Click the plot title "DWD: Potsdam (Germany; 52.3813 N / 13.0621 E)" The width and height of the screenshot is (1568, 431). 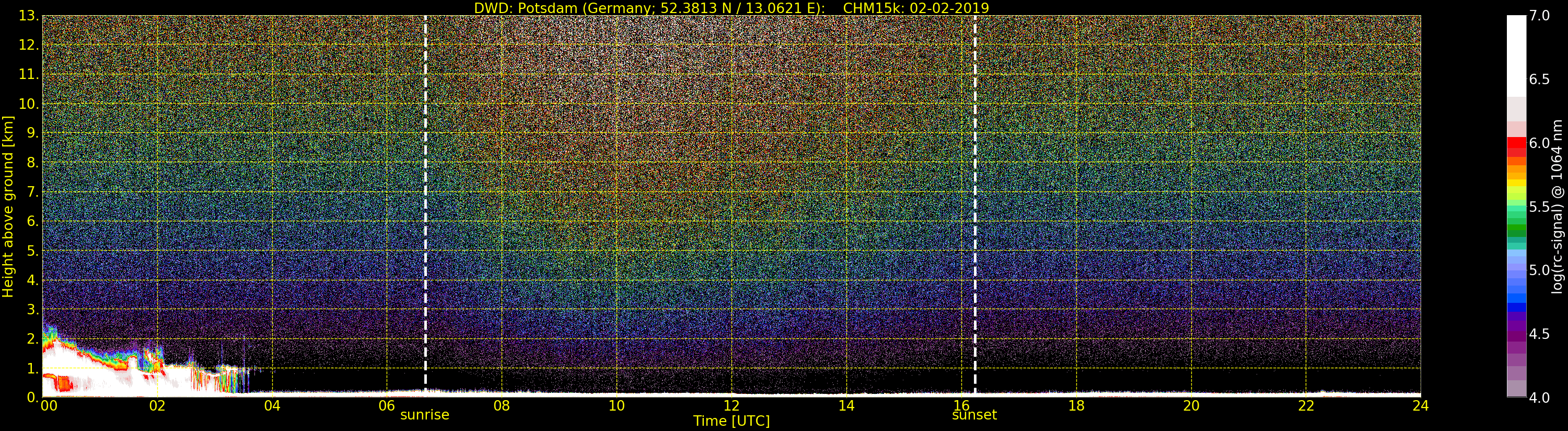point(649,8)
